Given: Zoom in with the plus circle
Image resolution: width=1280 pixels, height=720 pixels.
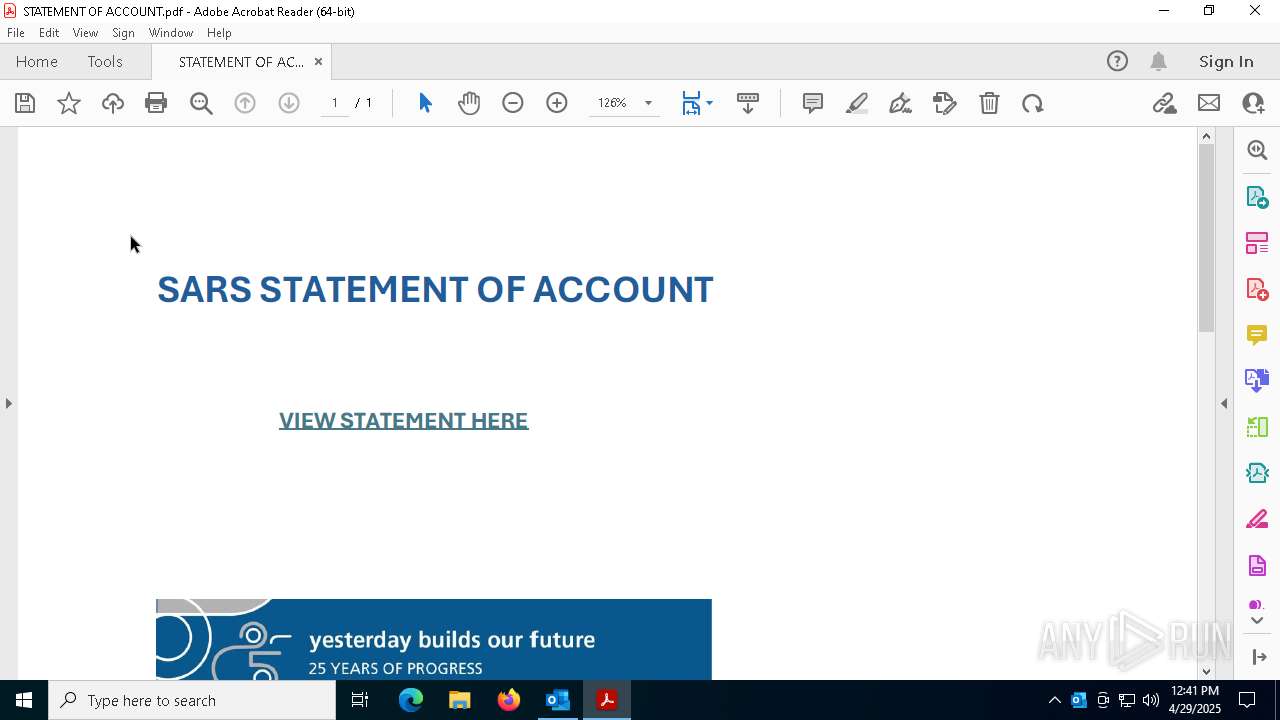Looking at the screenshot, I should (557, 103).
